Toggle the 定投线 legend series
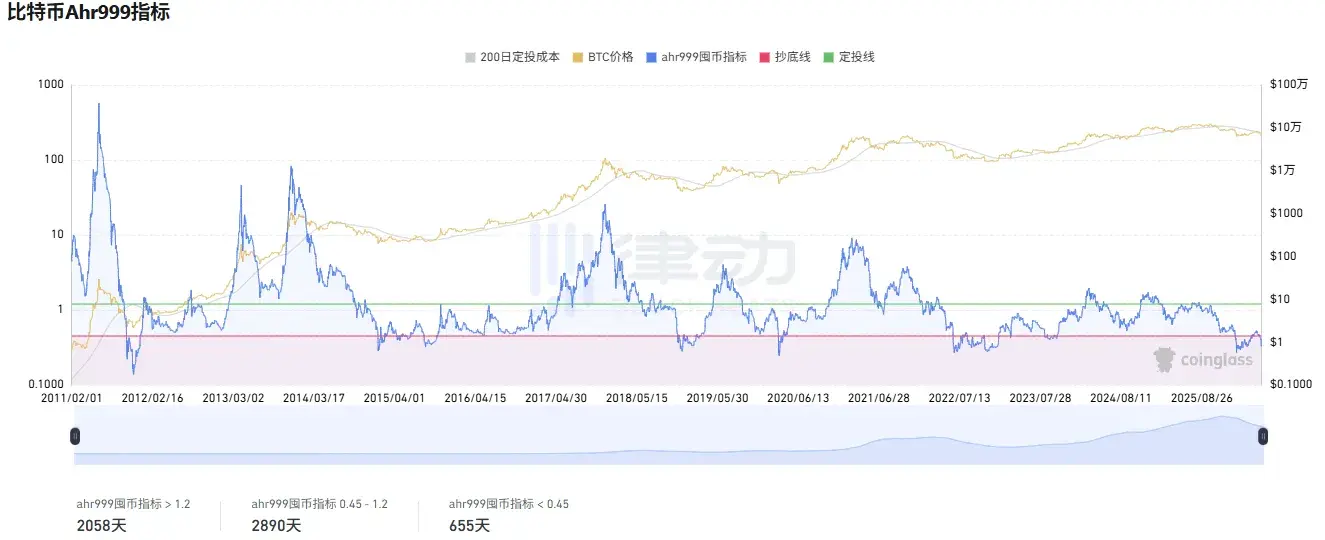 click(849, 57)
